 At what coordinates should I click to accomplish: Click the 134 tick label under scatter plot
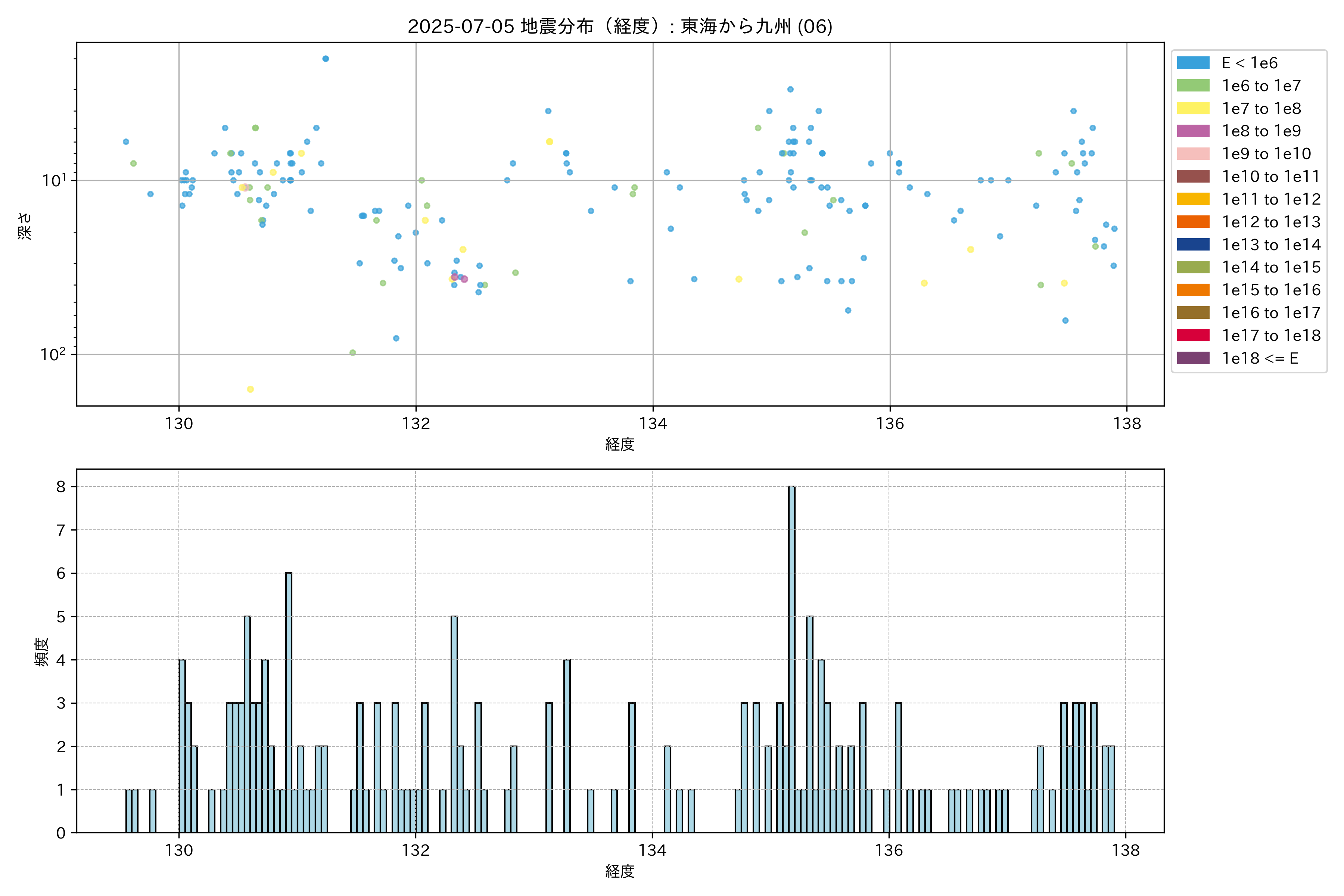(x=653, y=423)
